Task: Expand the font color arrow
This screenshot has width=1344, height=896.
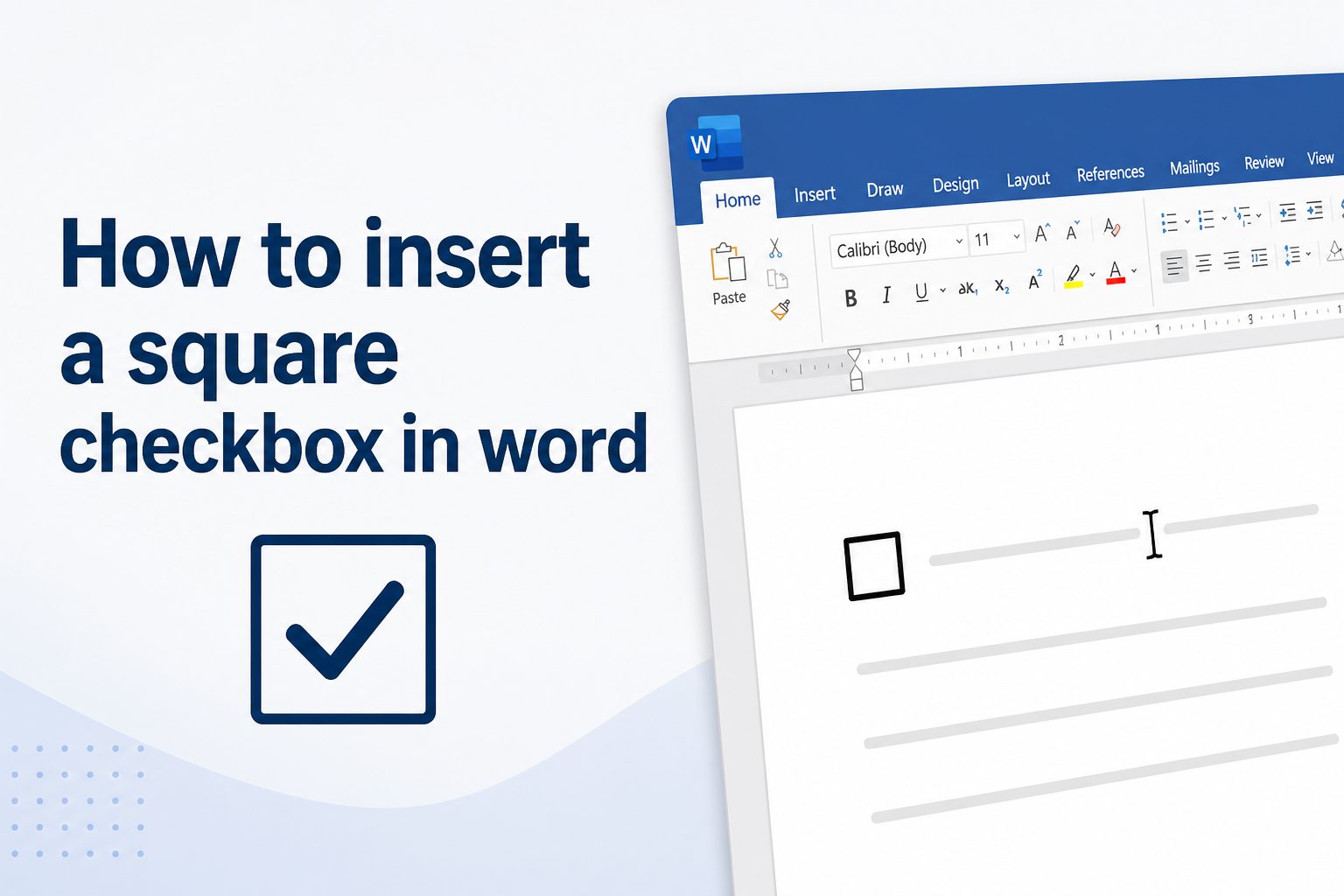Action: [1134, 270]
